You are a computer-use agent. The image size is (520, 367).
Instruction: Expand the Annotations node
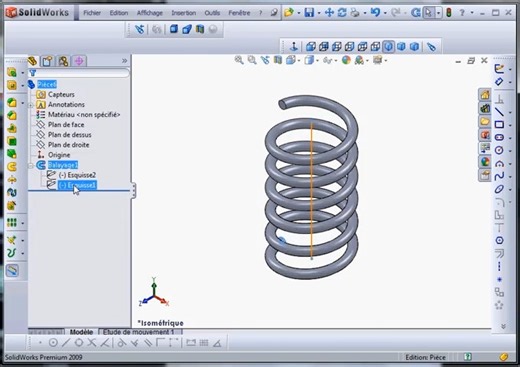(30, 105)
